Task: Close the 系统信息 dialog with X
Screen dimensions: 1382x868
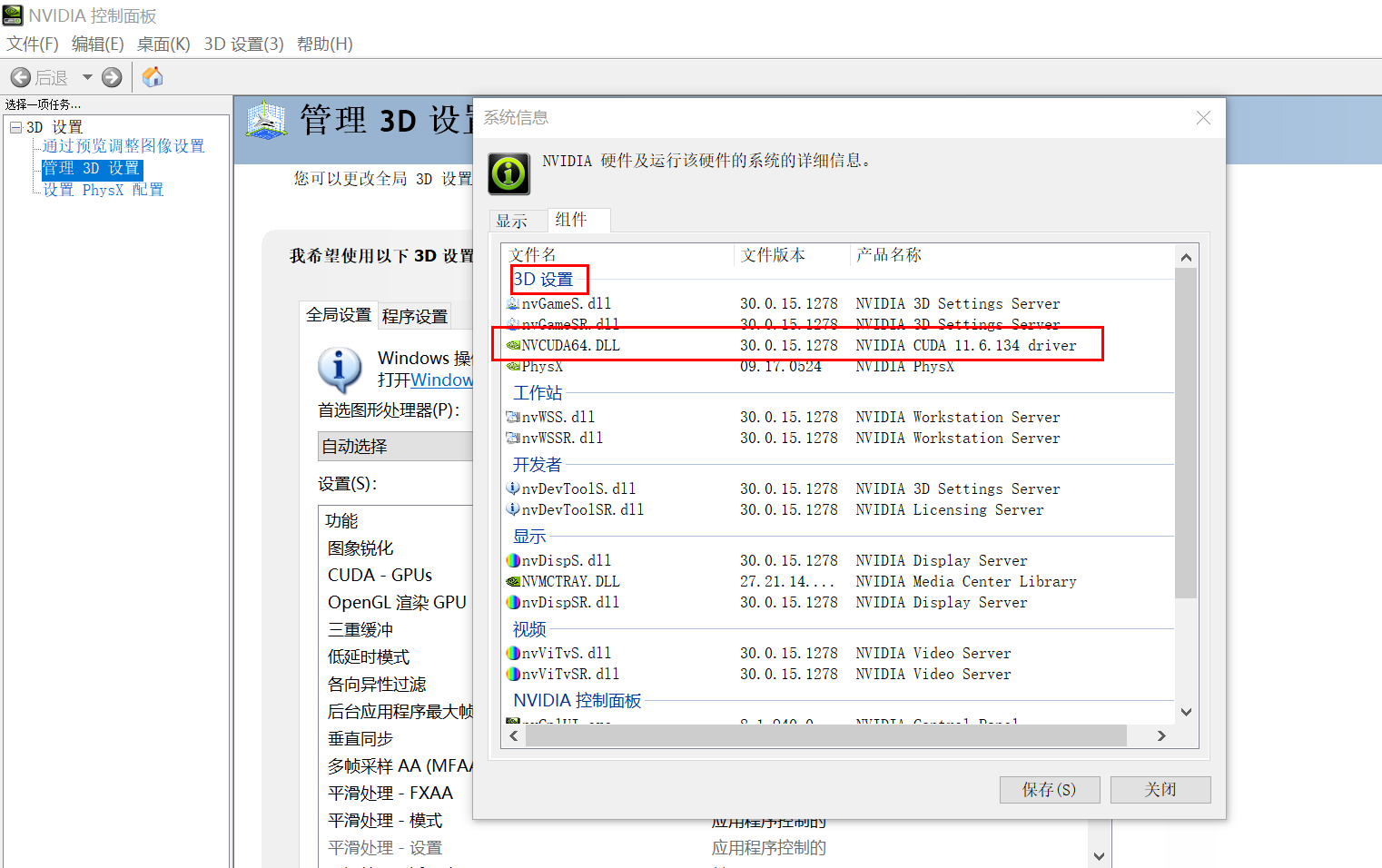Action: click(x=1203, y=117)
